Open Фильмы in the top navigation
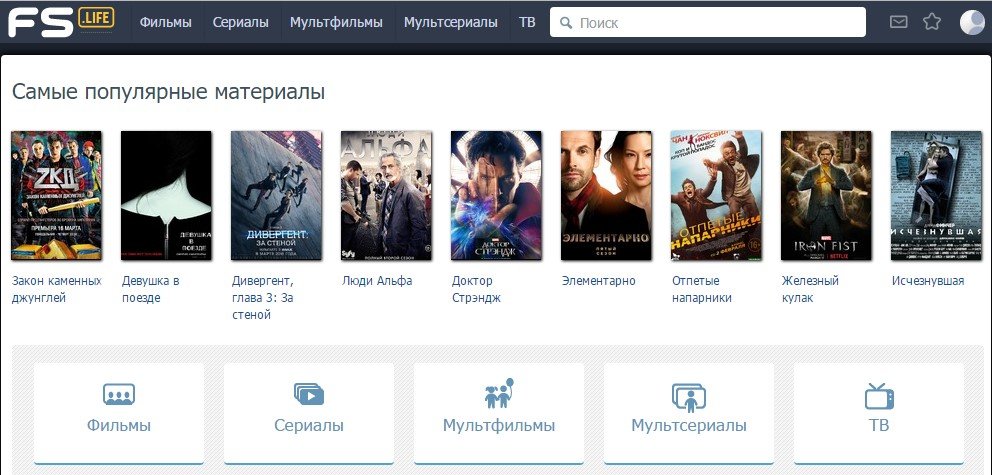 (166, 23)
